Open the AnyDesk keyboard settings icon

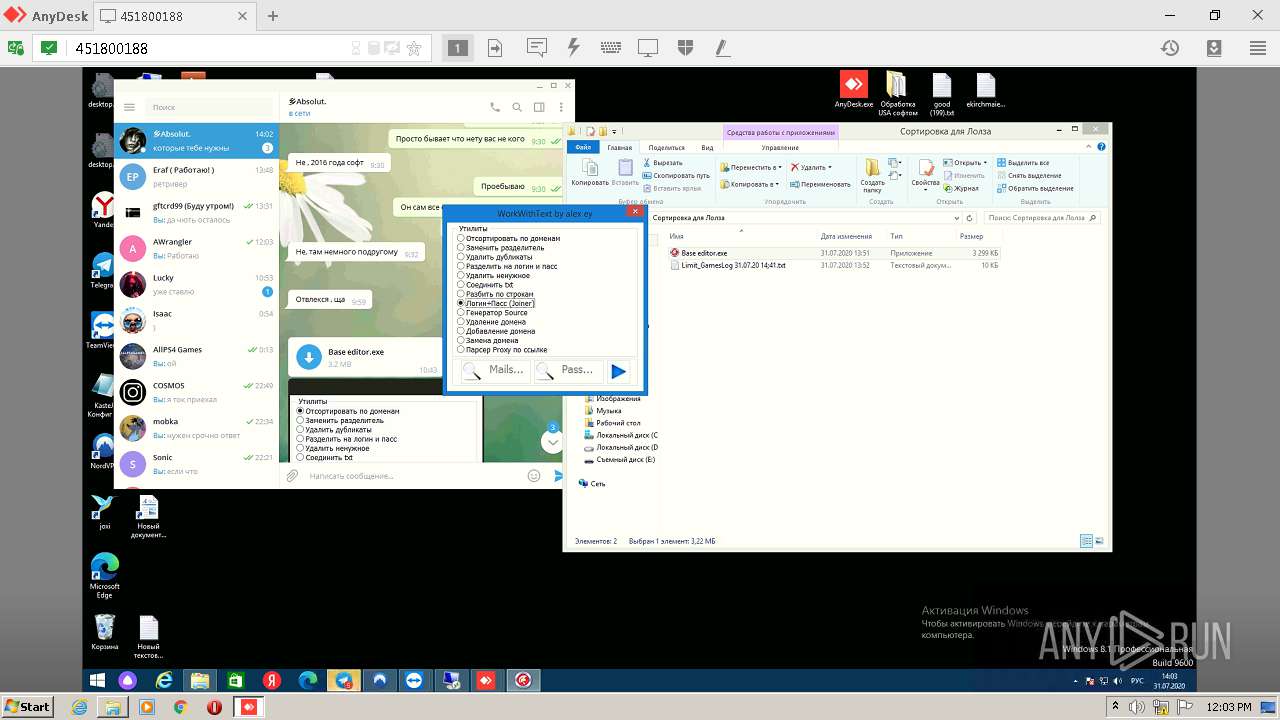(611, 47)
